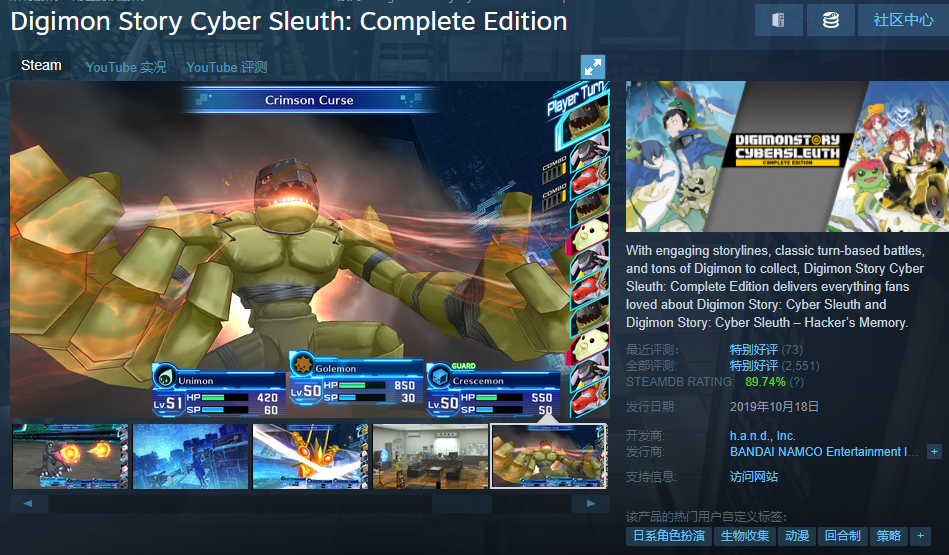Click the game capsule header image
949x555 pixels.
point(787,156)
